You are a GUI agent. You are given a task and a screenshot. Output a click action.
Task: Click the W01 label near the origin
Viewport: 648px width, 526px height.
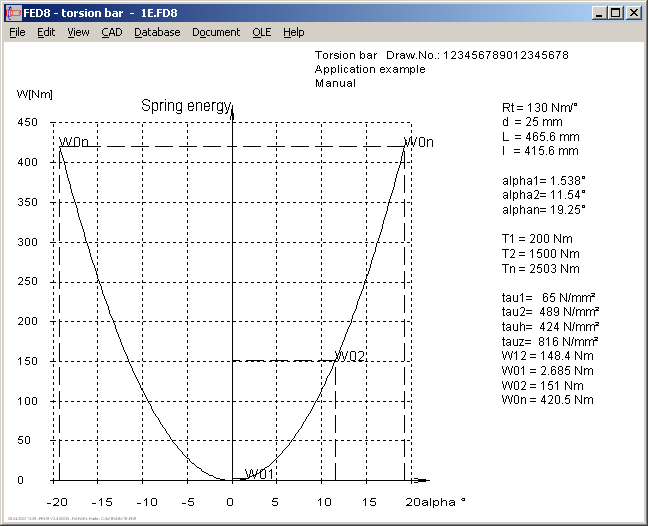260,473
